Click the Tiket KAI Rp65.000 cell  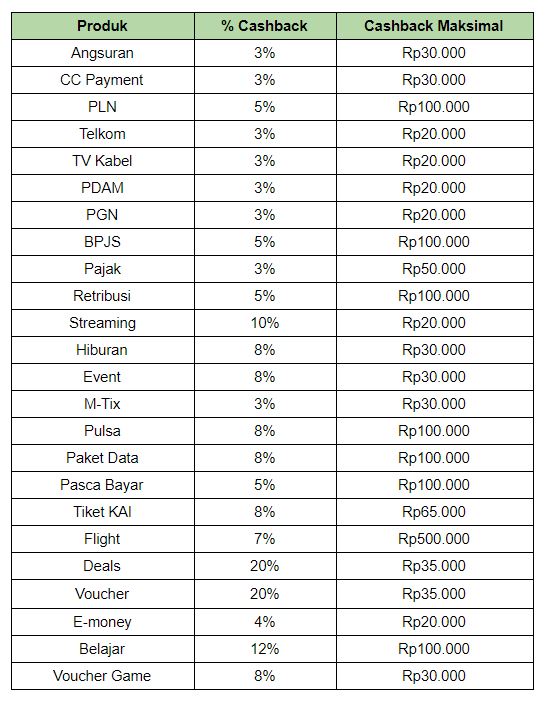coord(434,512)
